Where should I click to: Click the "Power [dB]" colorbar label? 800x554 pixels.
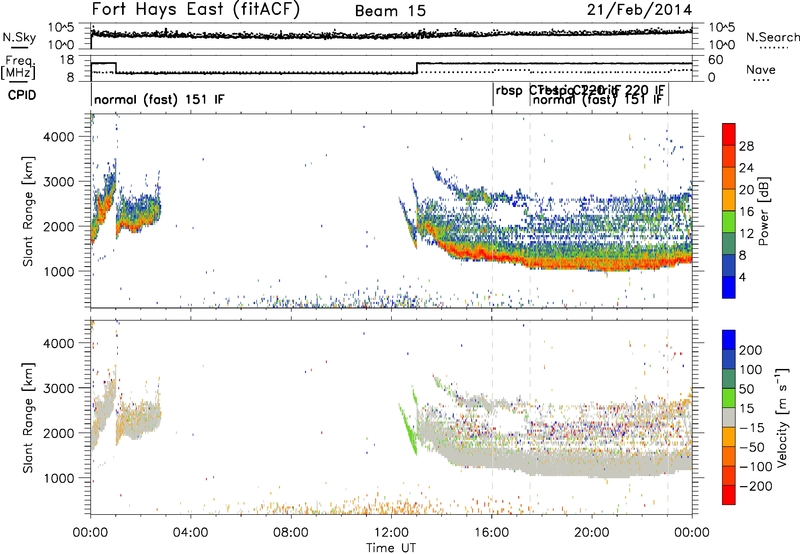pos(764,211)
